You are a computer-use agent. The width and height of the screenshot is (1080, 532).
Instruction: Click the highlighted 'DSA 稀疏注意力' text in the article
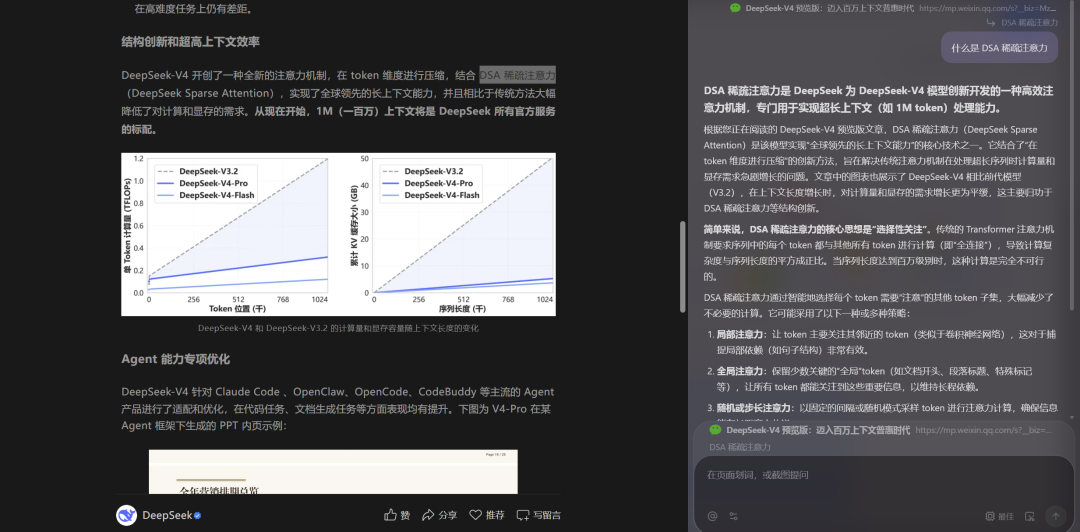tap(517, 75)
